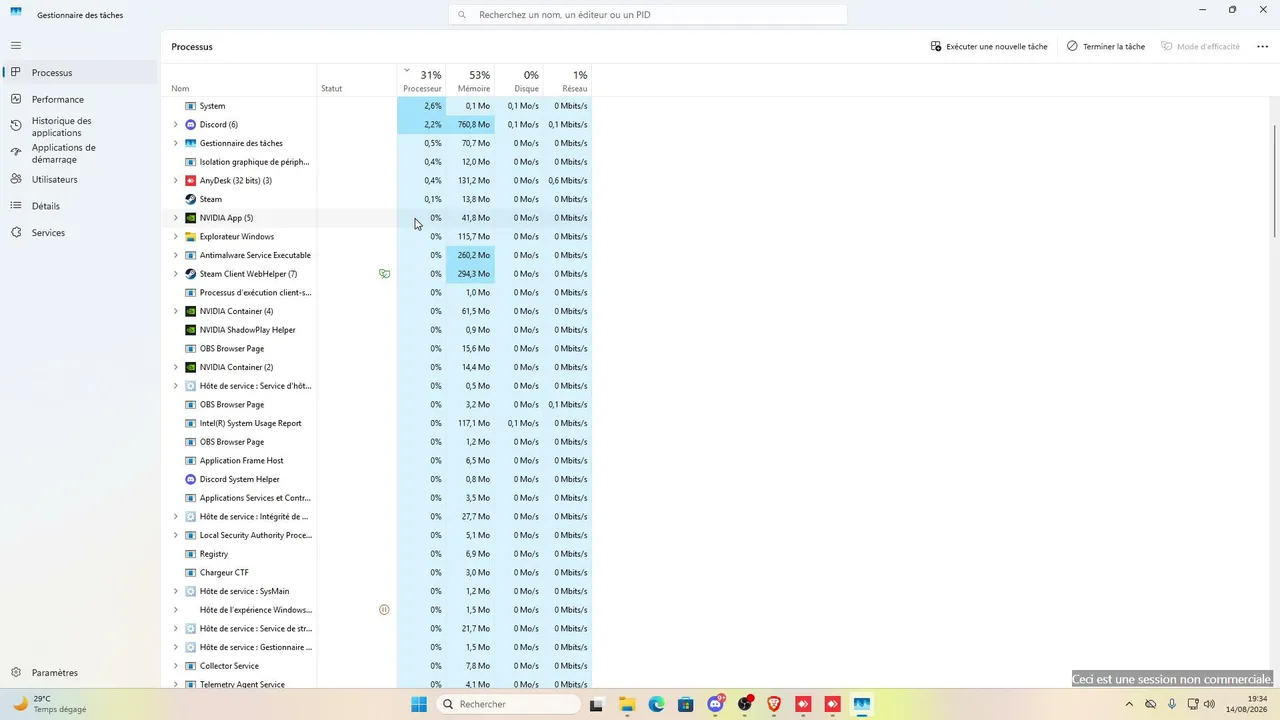Click the taskbar Rechercher search box
The height and width of the screenshot is (720, 1280).
pos(508,704)
